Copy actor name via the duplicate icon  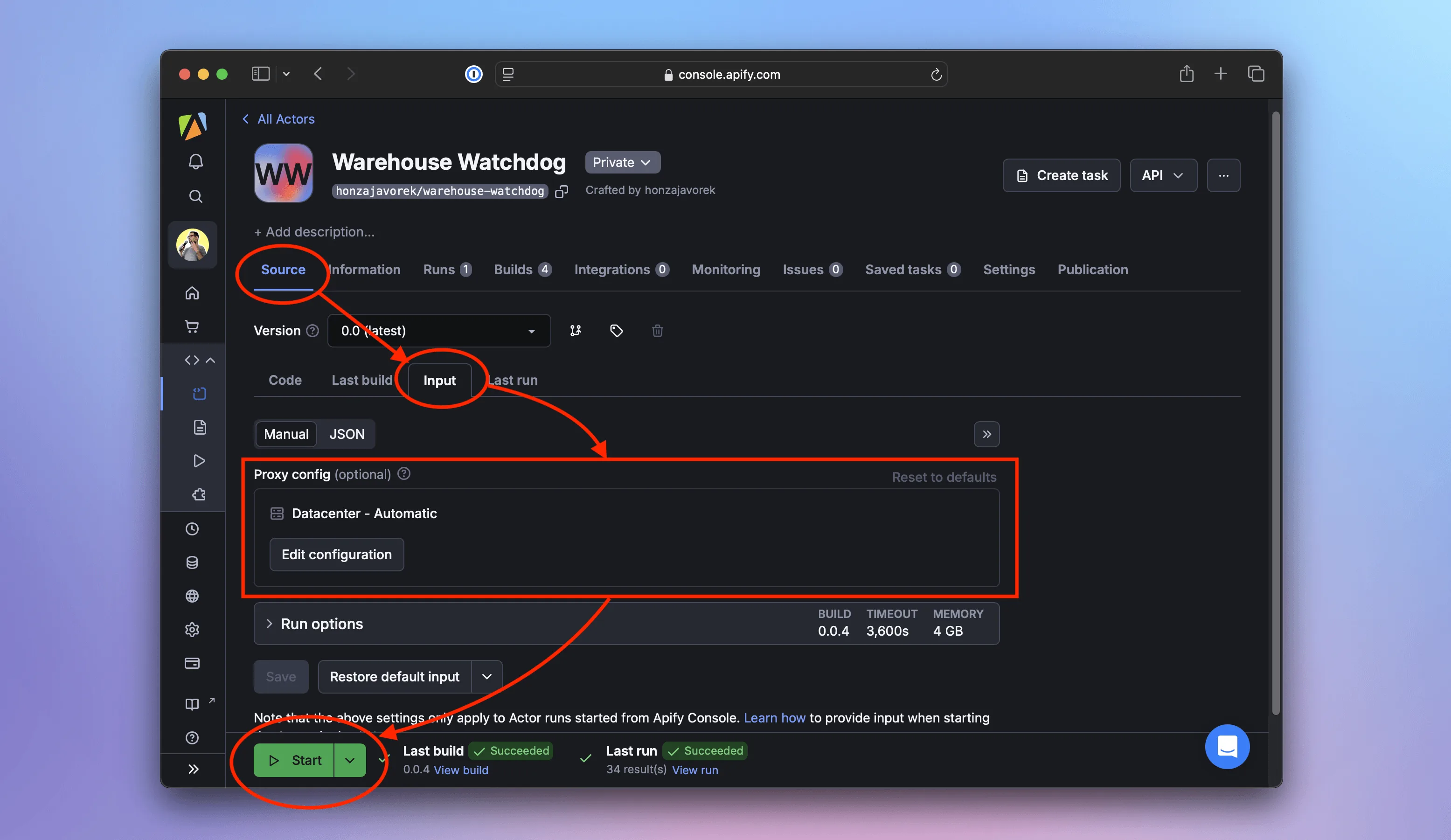point(562,191)
